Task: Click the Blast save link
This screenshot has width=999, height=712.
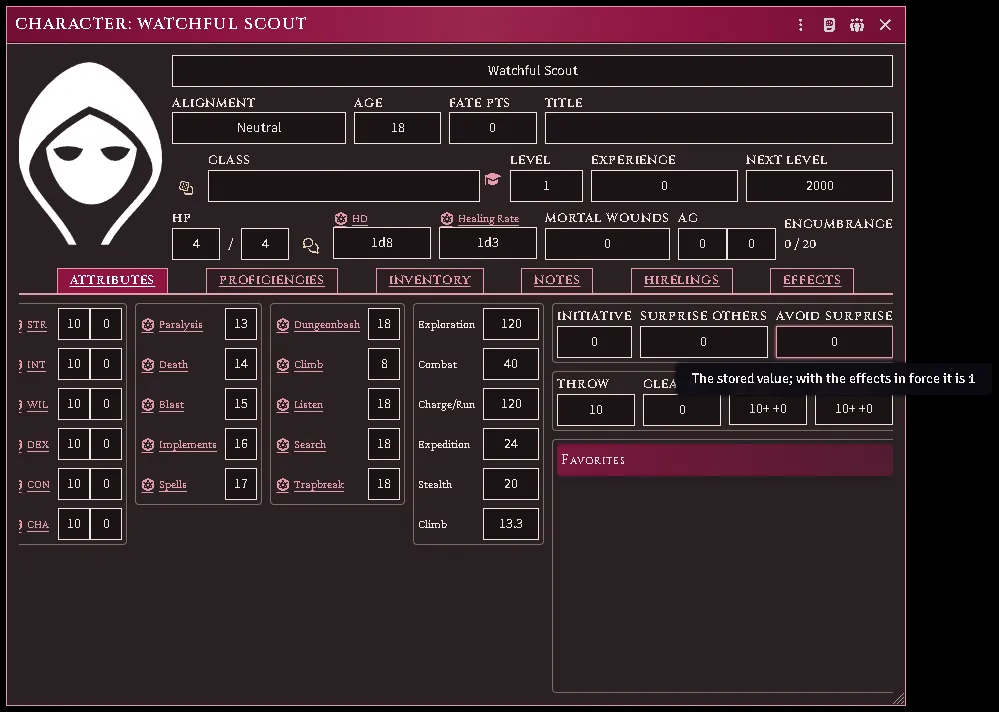Action: pyautogui.click(x=171, y=405)
